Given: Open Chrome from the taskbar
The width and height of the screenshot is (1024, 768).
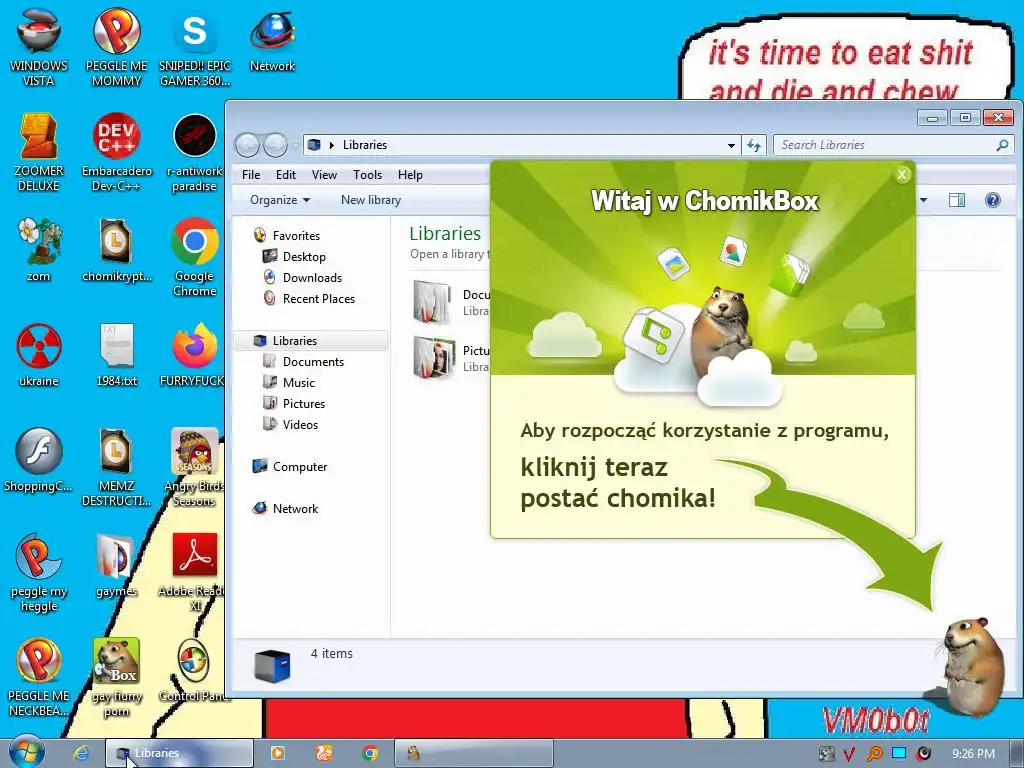Looking at the screenshot, I should pyautogui.click(x=370, y=753).
